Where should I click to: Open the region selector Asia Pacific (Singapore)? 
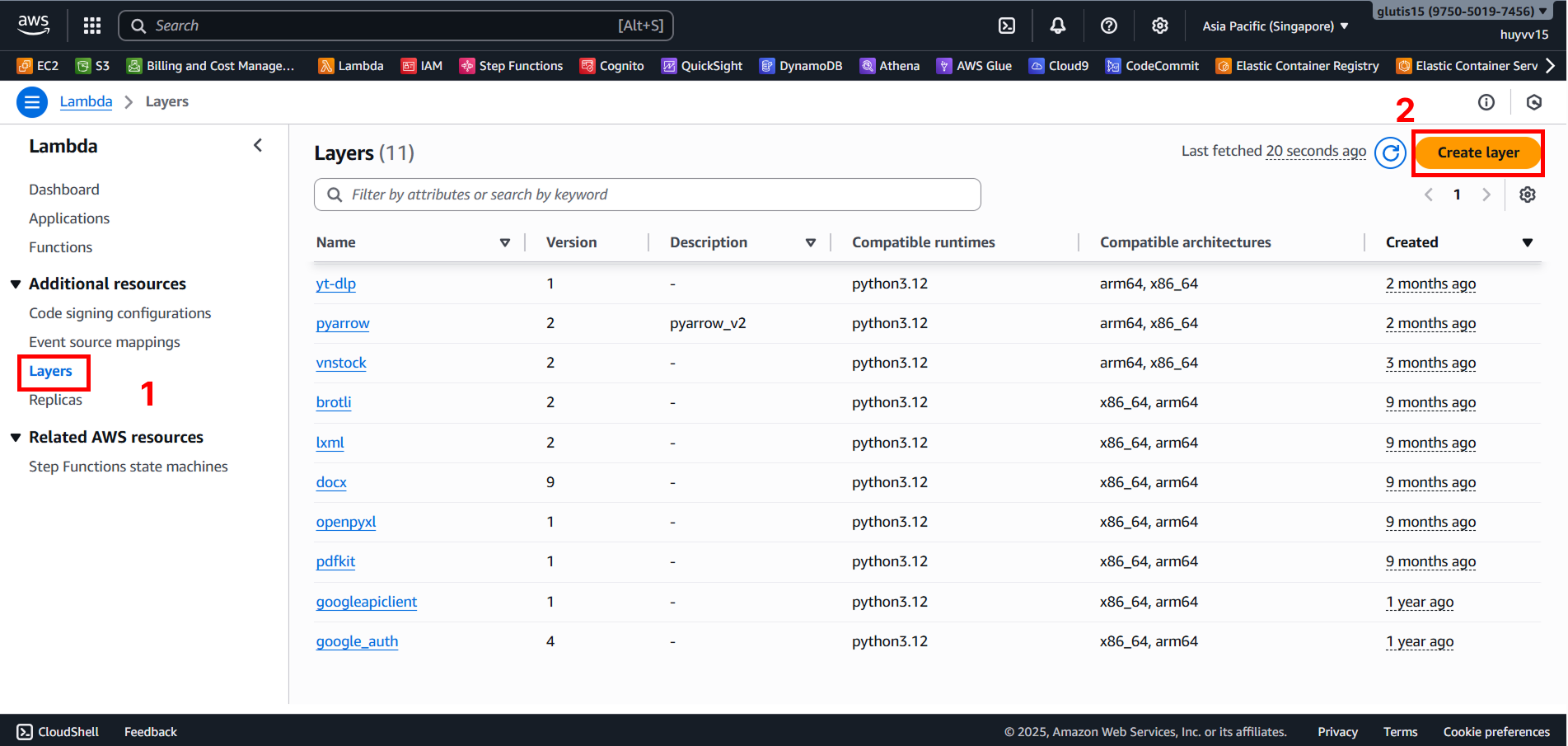tap(1275, 26)
